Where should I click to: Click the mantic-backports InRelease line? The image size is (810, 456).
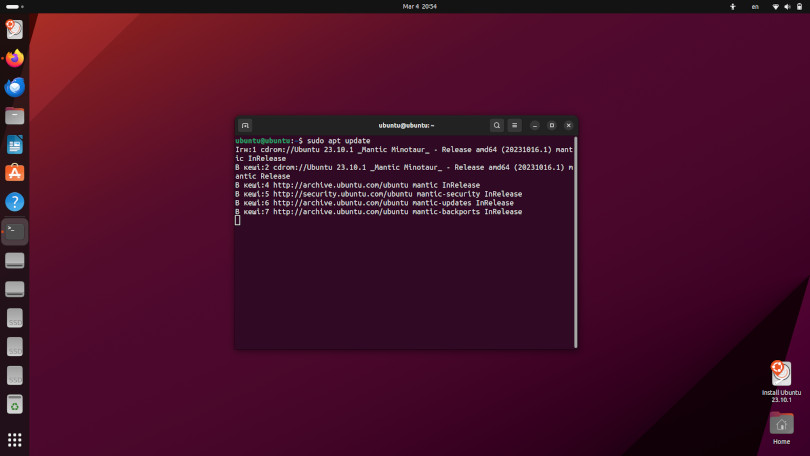(379, 212)
